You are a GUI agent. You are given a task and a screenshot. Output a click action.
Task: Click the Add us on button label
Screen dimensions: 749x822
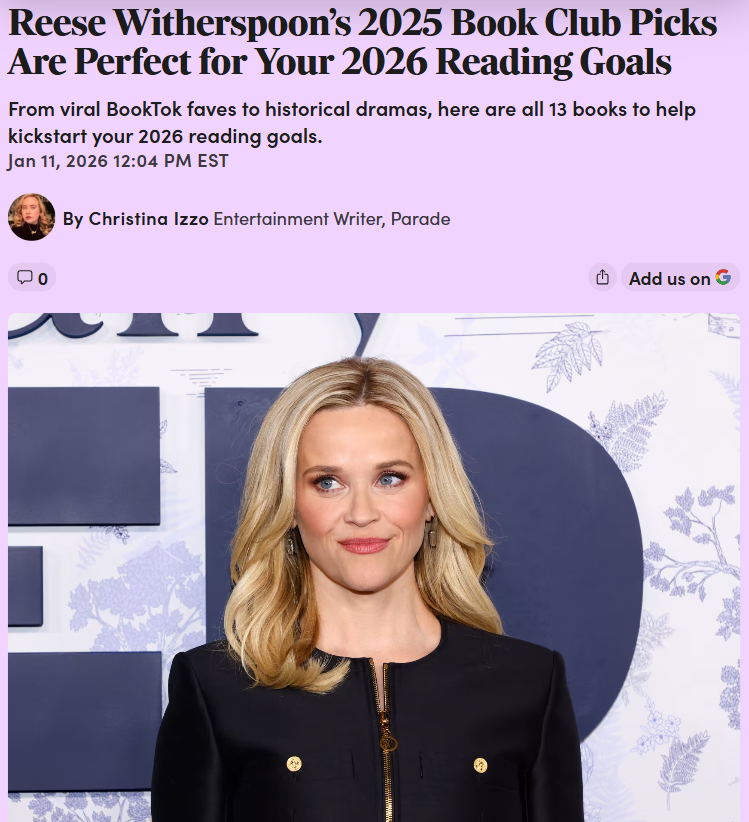[x=669, y=278]
